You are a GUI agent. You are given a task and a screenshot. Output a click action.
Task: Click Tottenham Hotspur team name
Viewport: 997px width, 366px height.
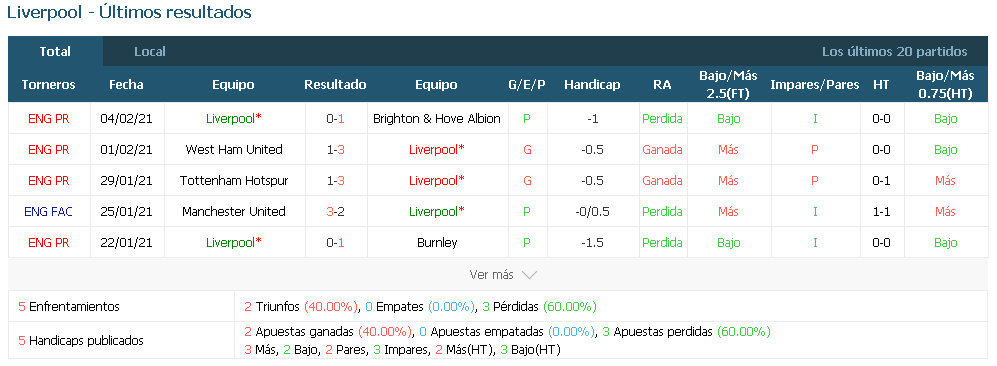click(234, 180)
